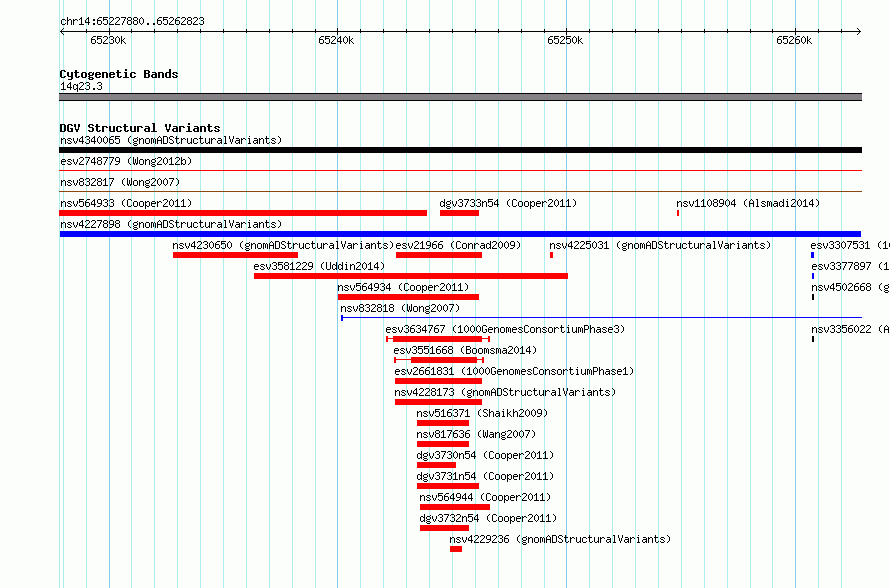This screenshot has width=890, height=588.
Task: Open nsv564933 (Cooper2011) variant label
Action: tap(126, 203)
